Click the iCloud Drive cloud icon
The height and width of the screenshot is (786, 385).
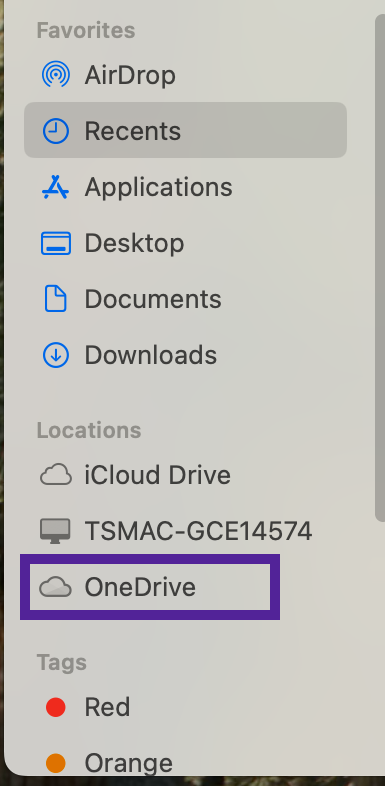pyautogui.click(x=56, y=475)
